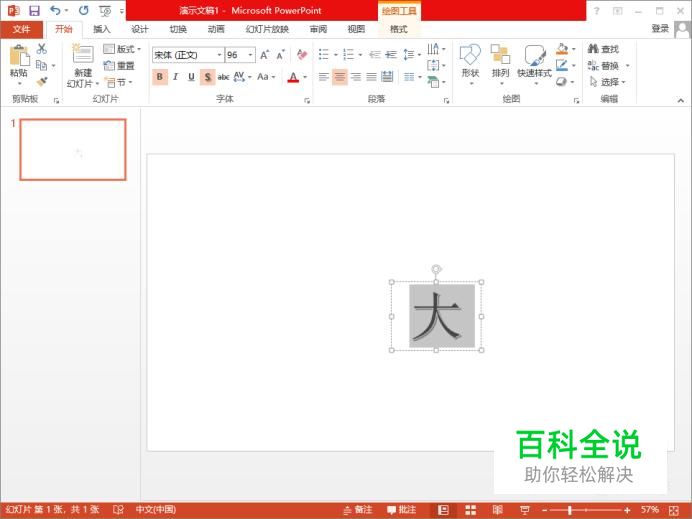Align text left
This screenshot has width=692, height=519.
tap(323, 77)
